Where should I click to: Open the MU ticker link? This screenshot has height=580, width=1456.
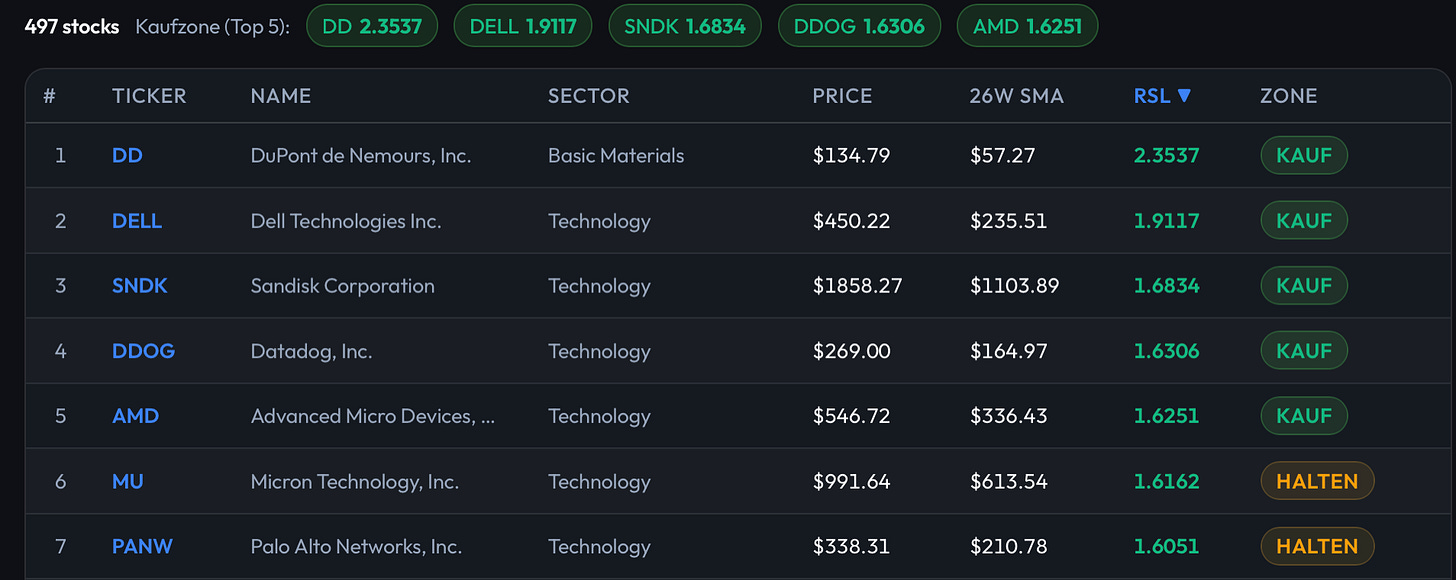128,482
